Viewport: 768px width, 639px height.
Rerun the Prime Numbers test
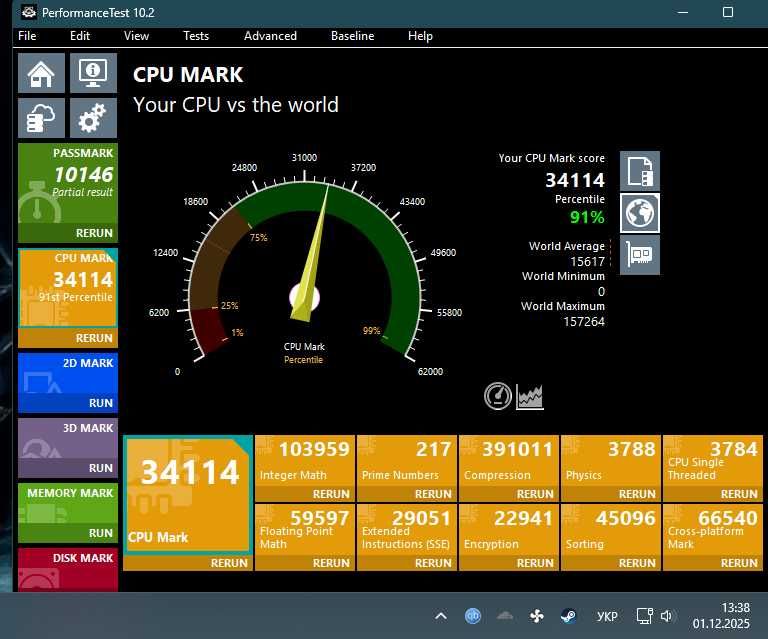point(433,494)
